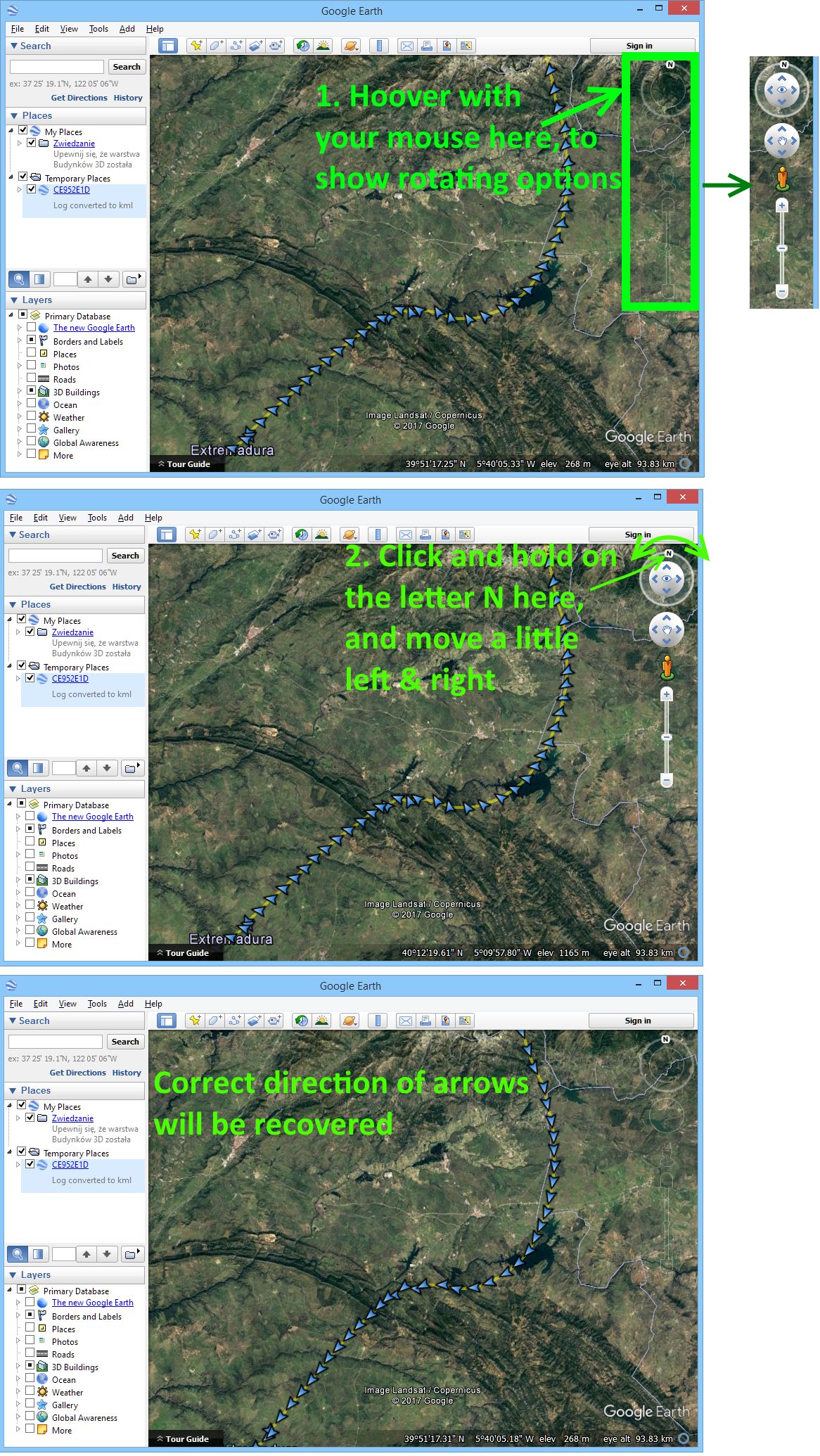Click Save Image icon in top window toolbar

point(446,46)
